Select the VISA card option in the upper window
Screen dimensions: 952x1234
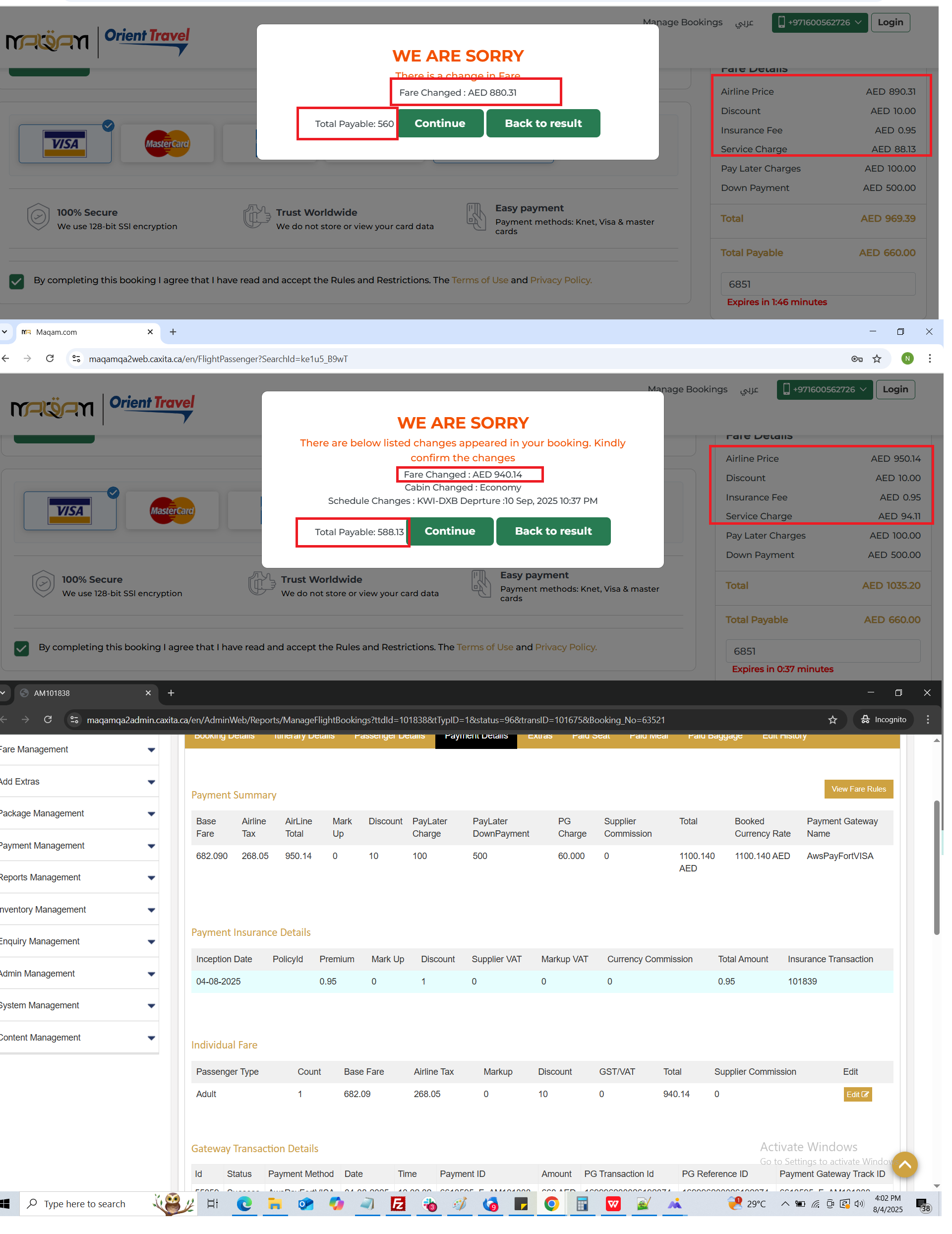65,143
